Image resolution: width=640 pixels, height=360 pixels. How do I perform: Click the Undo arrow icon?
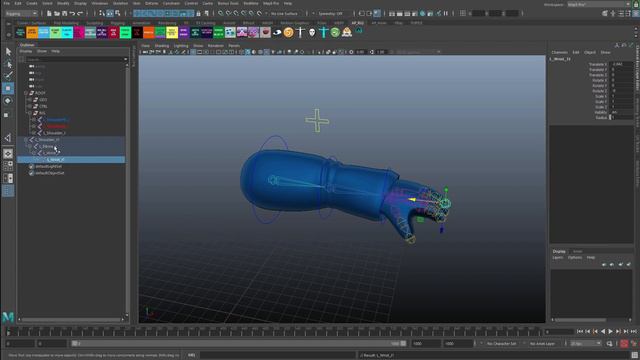click(72, 13)
